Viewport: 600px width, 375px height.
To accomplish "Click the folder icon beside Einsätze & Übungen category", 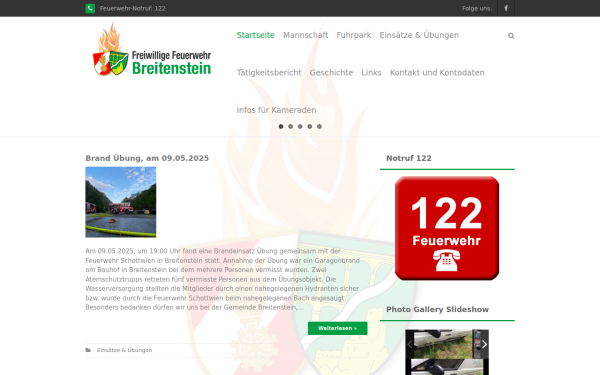I will (88, 350).
